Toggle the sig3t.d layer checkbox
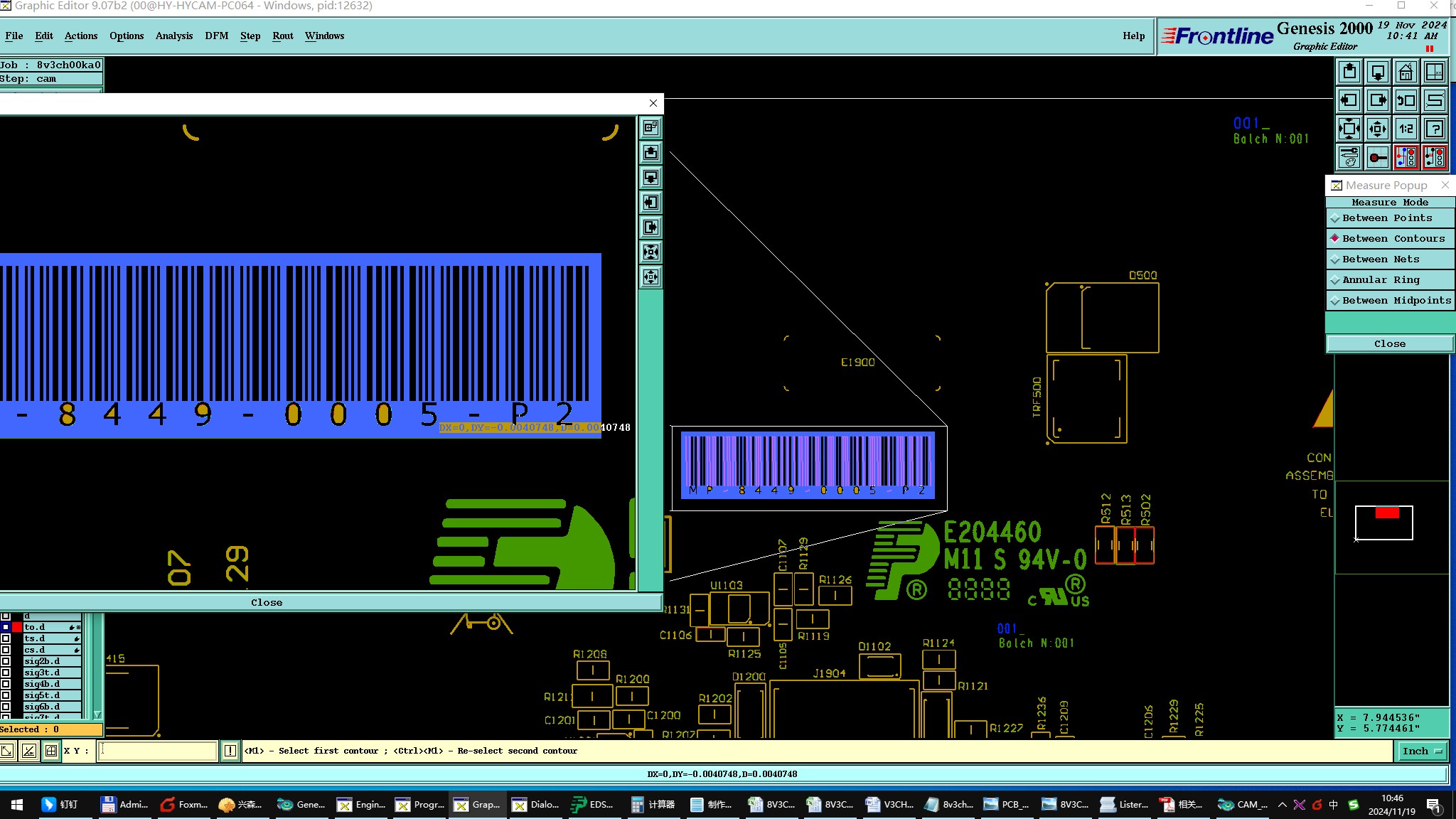 click(x=6, y=673)
